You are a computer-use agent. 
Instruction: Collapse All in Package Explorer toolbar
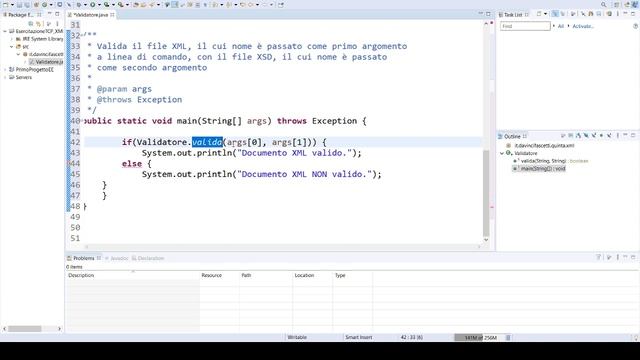(x=31, y=24)
